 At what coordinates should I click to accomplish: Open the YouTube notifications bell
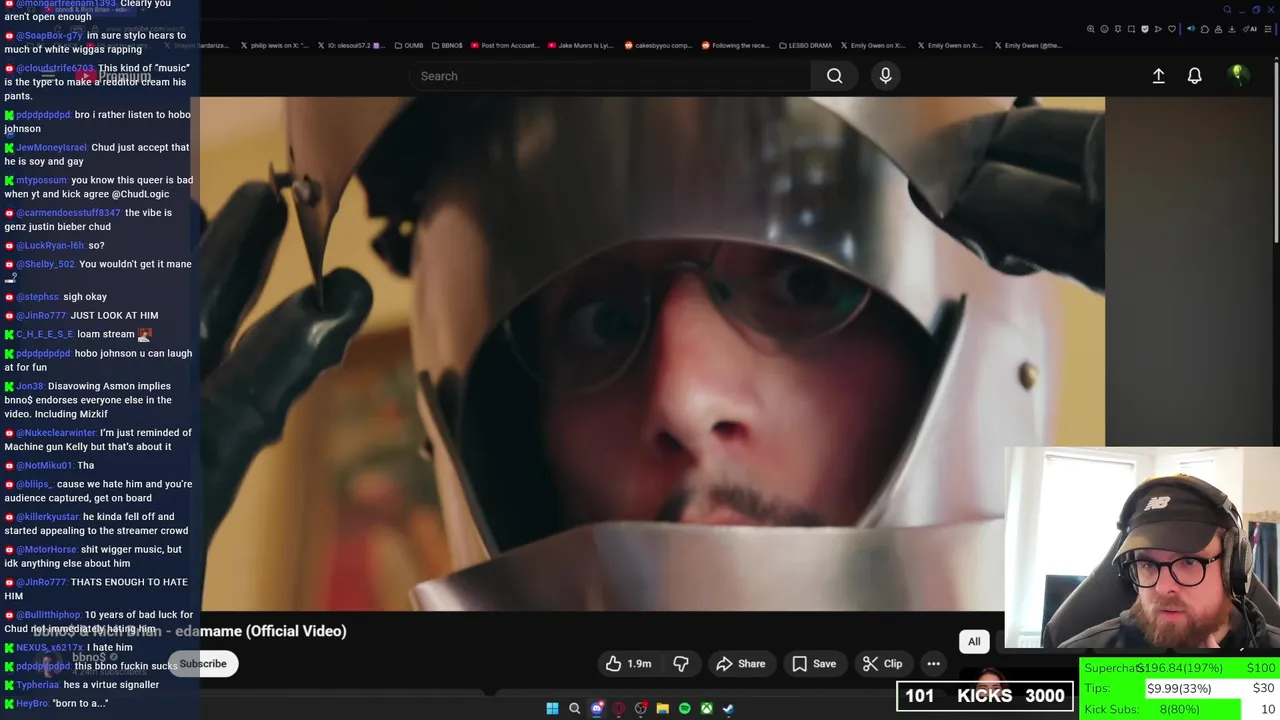coord(1194,76)
